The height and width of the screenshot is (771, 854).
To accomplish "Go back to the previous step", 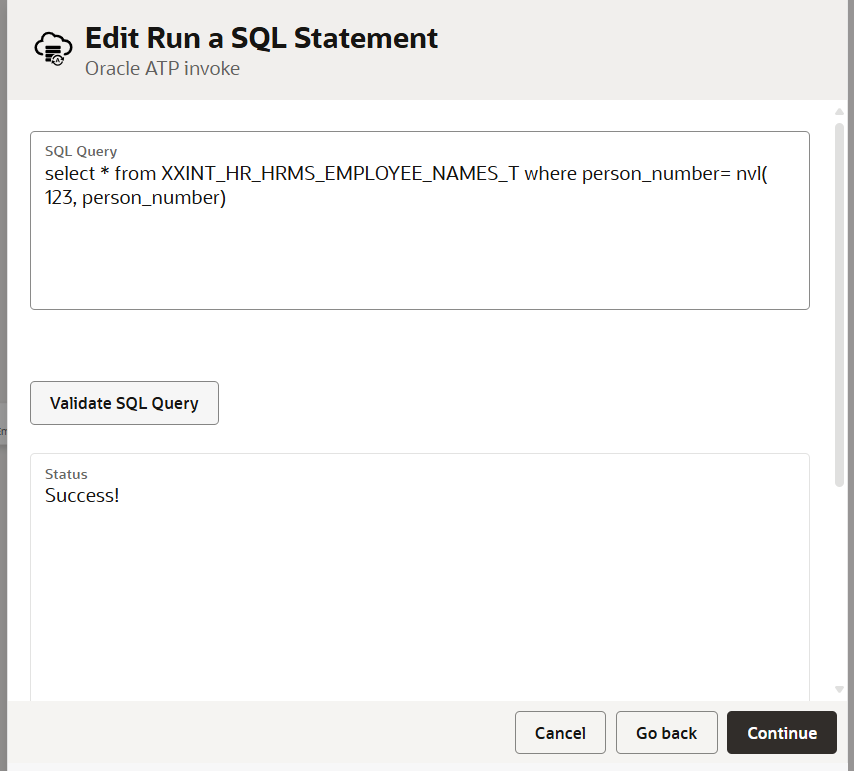I will coord(666,732).
